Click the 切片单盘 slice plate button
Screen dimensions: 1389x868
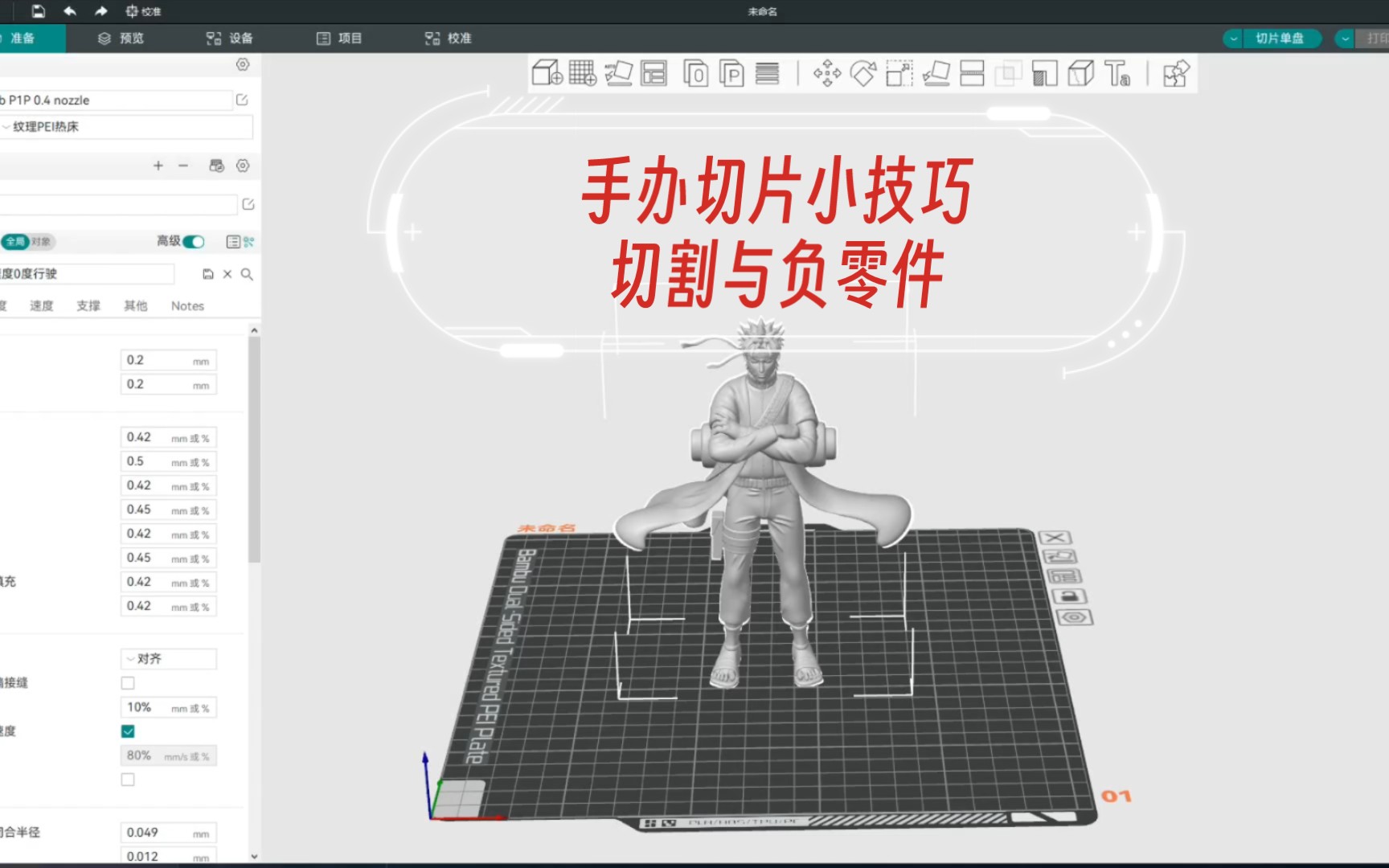pos(1281,39)
